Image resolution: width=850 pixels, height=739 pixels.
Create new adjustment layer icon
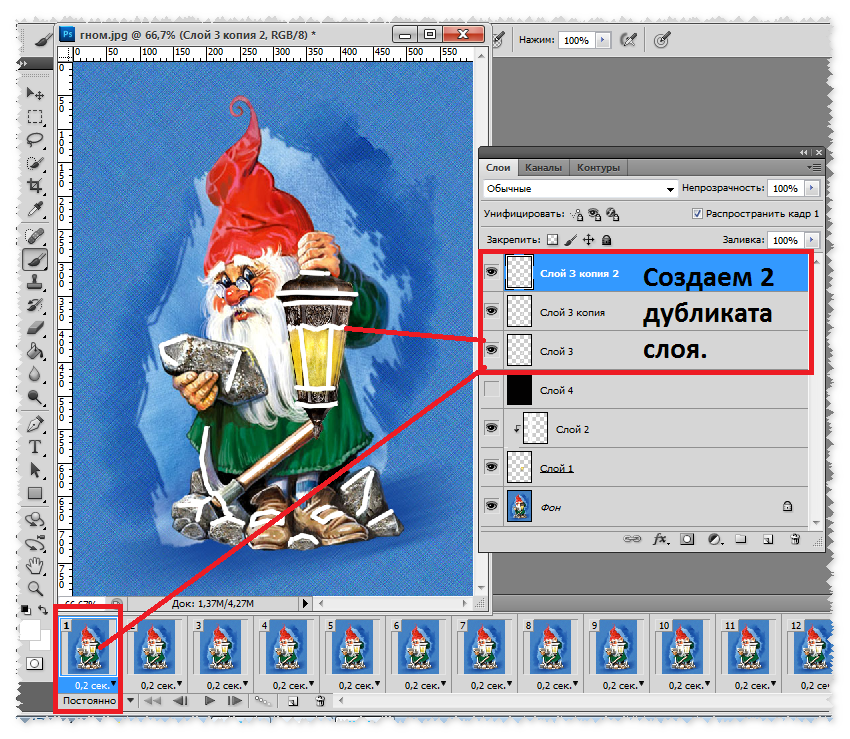click(715, 539)
